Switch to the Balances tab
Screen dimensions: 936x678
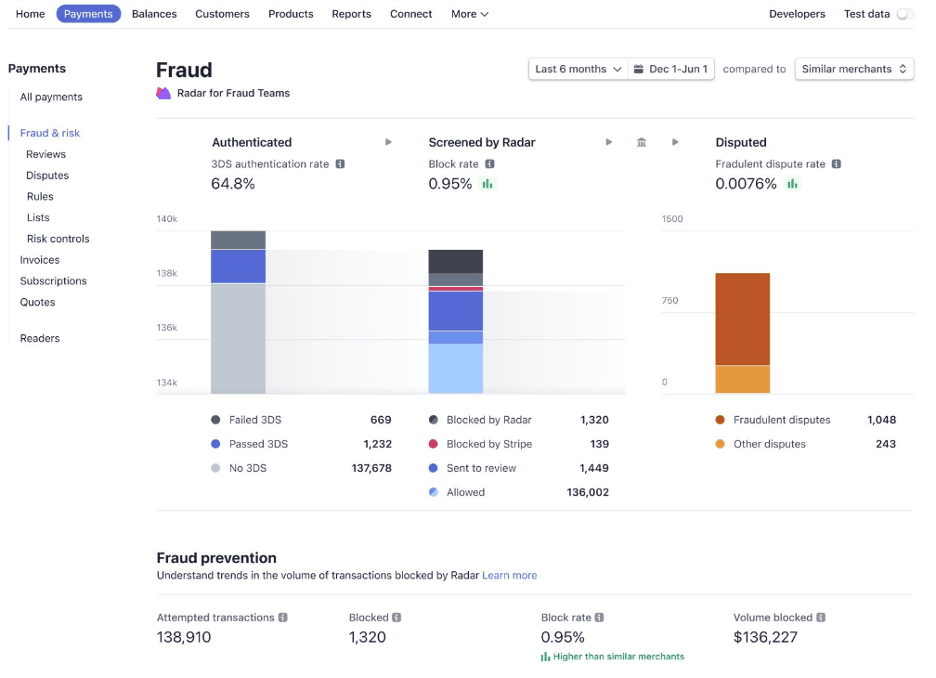click(154, 14)
